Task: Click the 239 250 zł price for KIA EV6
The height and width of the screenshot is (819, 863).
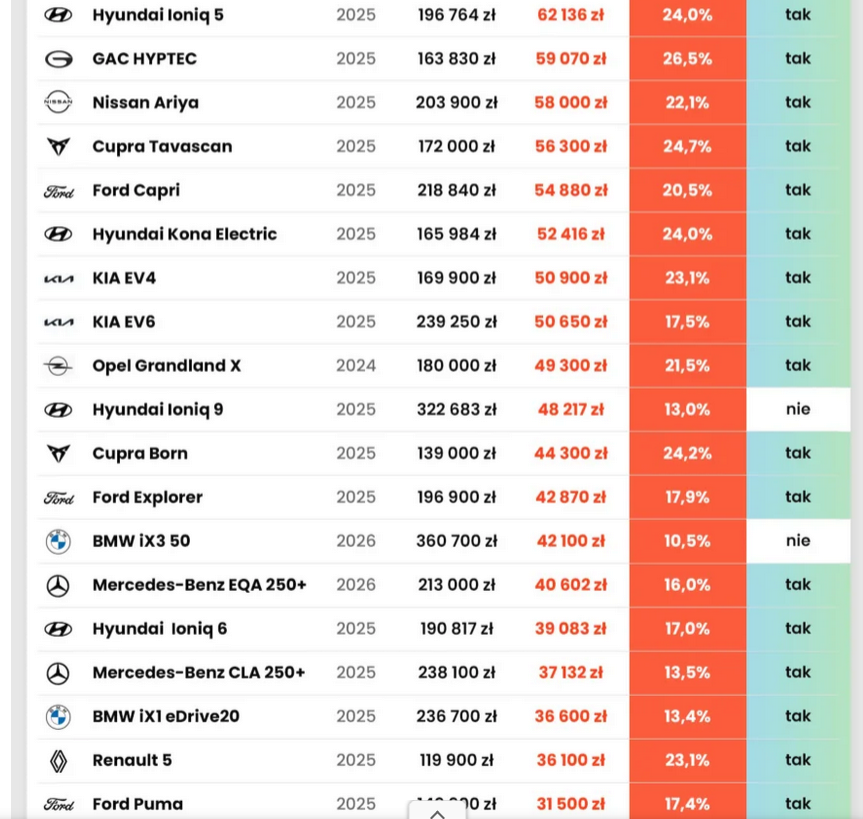Action: click(456, 322)
